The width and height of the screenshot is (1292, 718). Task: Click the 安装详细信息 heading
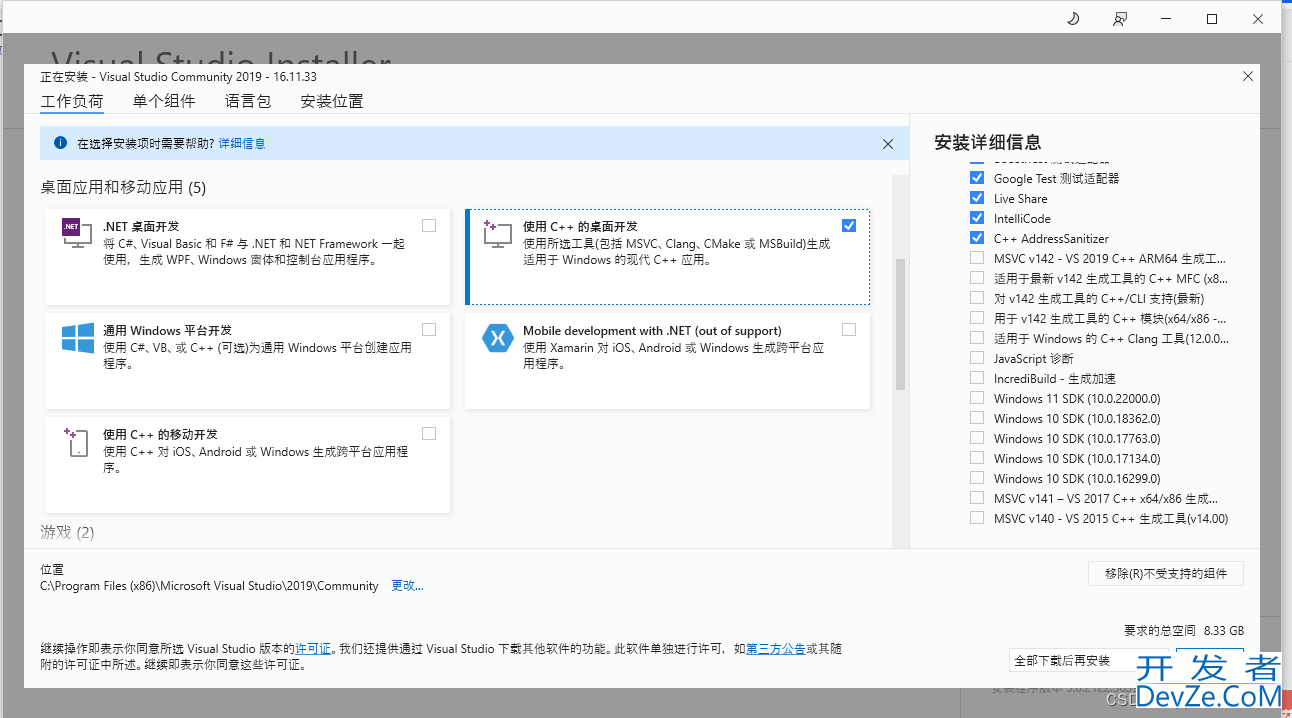(988, 142)
